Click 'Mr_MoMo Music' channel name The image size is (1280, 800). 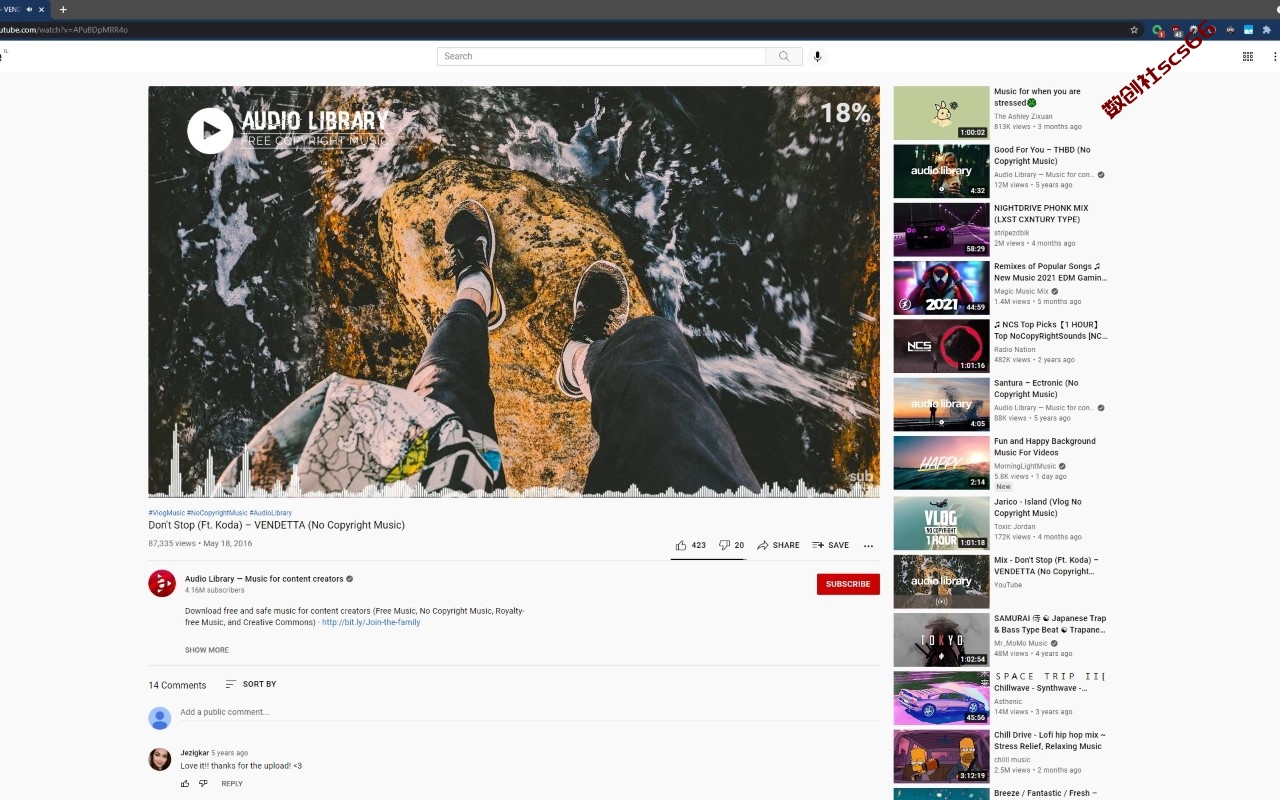point(1021,643)
